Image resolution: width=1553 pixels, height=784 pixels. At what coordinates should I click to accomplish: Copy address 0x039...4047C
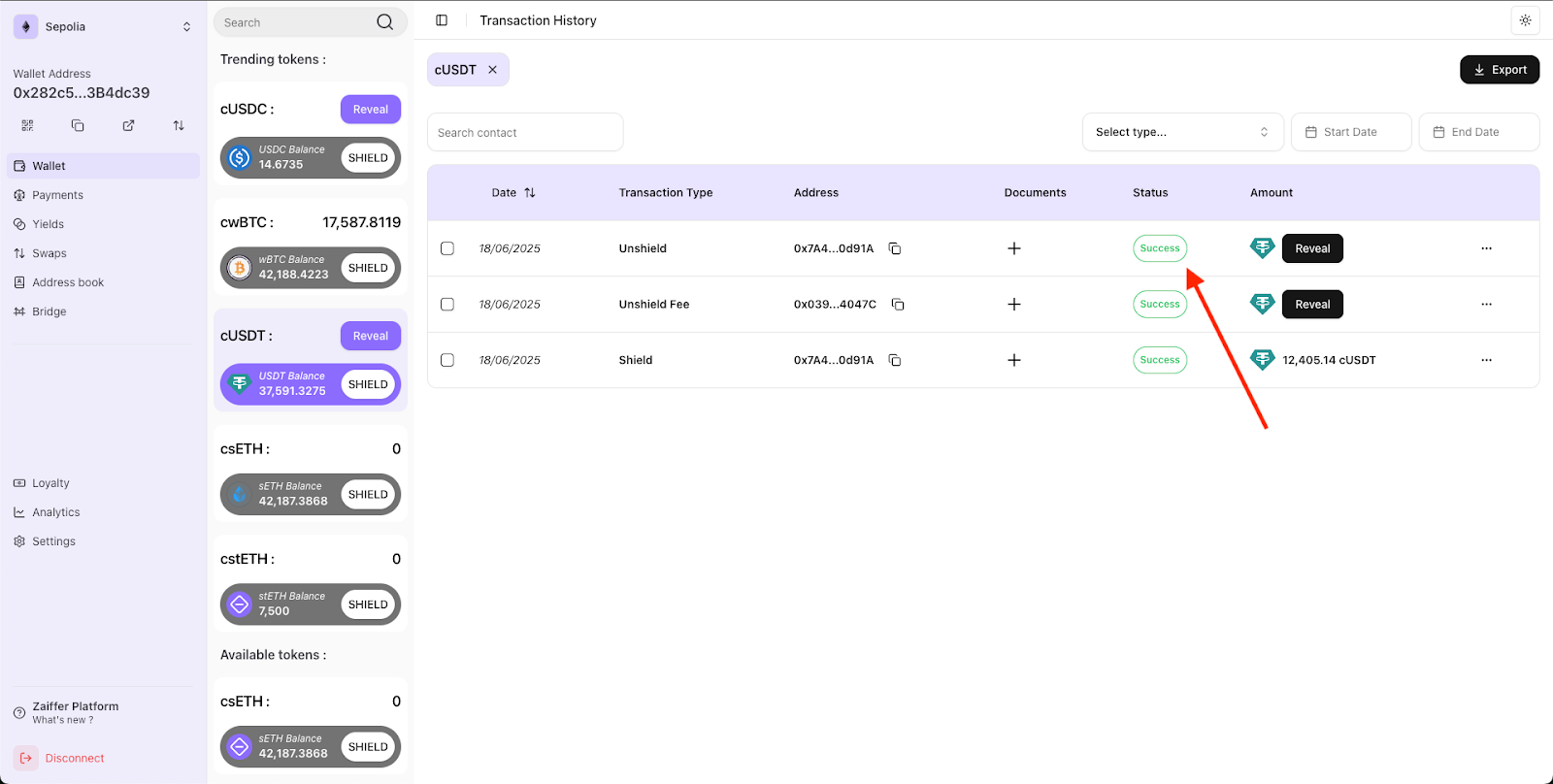coord(898,305)
